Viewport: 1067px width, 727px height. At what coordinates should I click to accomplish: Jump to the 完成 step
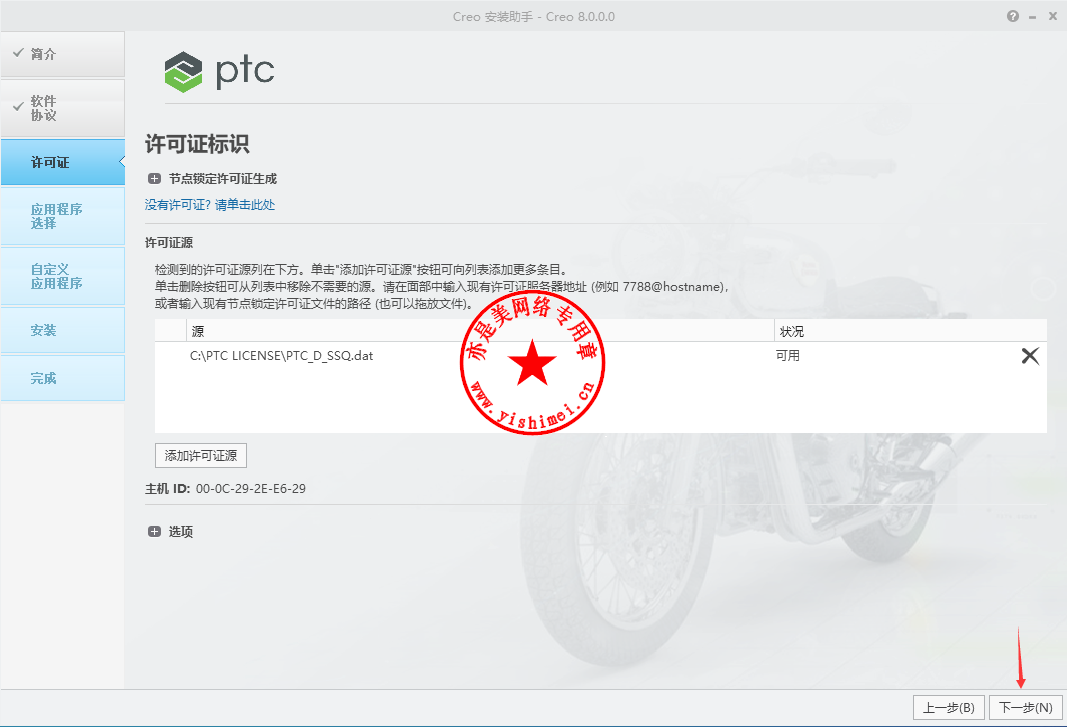(x=63, y=378)
